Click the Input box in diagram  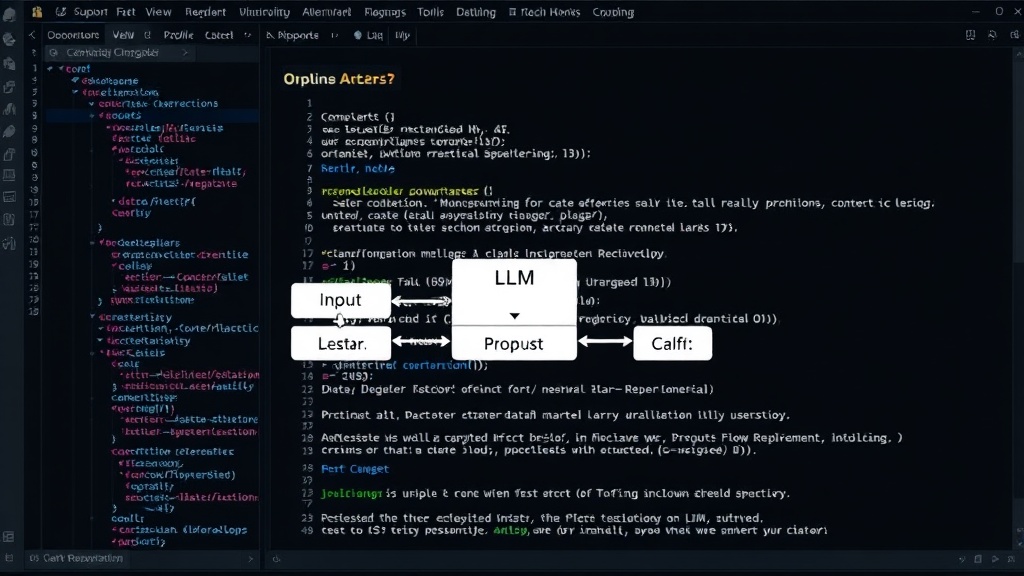point(340,300)
